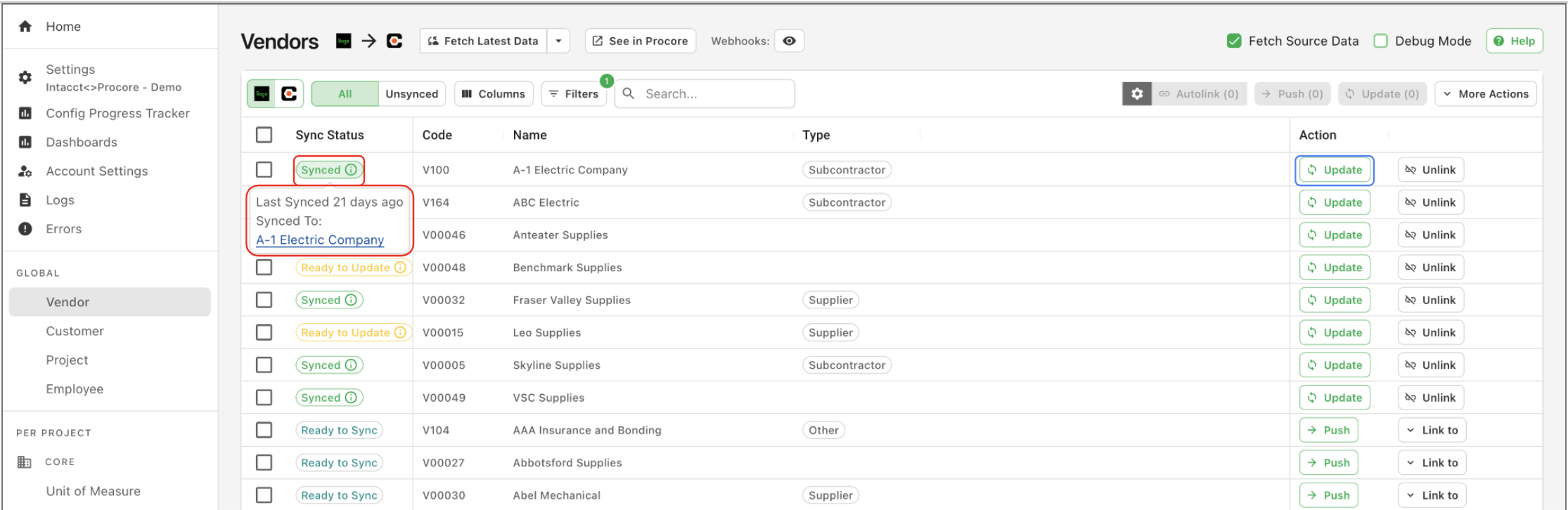Screen dimensions: 1568x510
Task: Update the A-1 Electric Company vendor
Action: 1335,169
